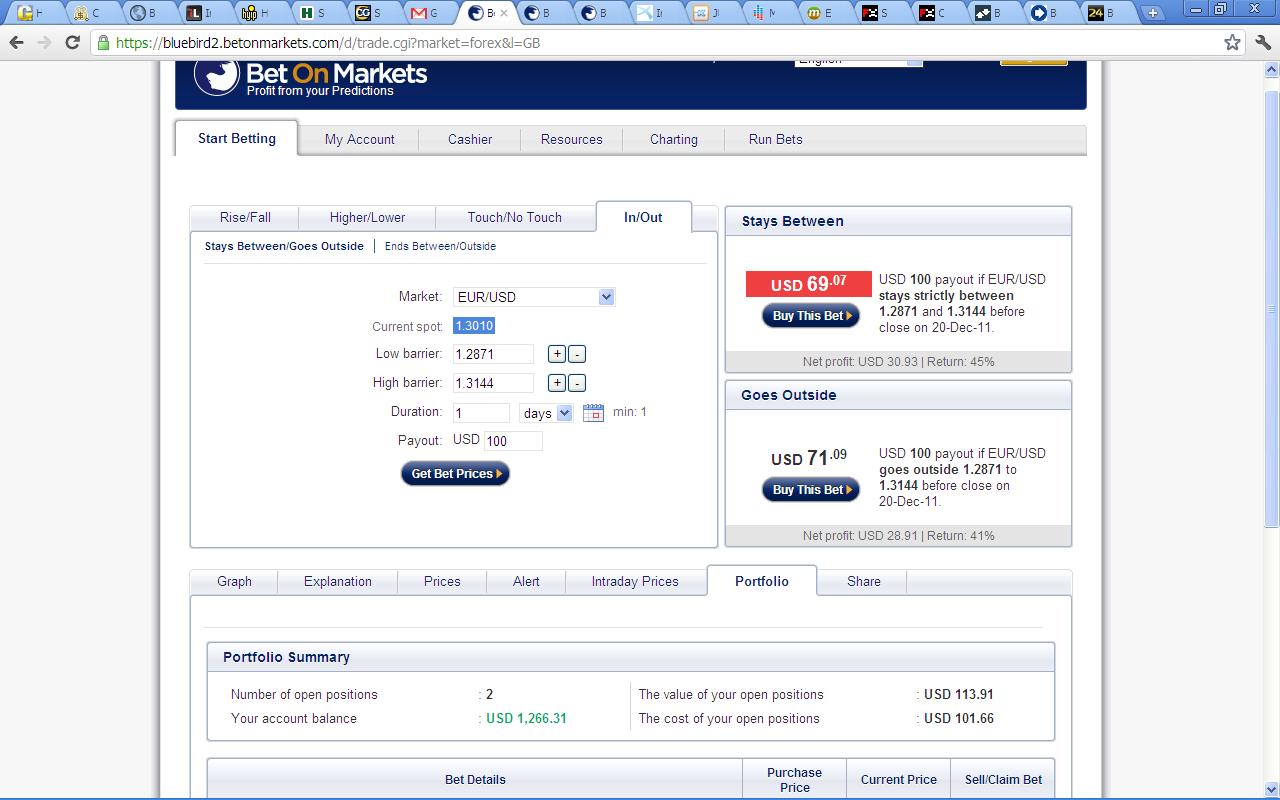Viewport: 1280px width, 800px height.
Task: Open the Graph tab
Action: coord(234,581)
